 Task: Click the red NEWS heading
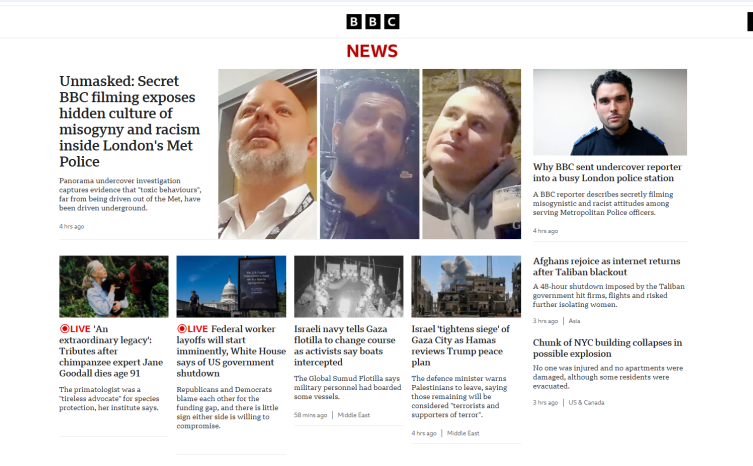(372, 51)
